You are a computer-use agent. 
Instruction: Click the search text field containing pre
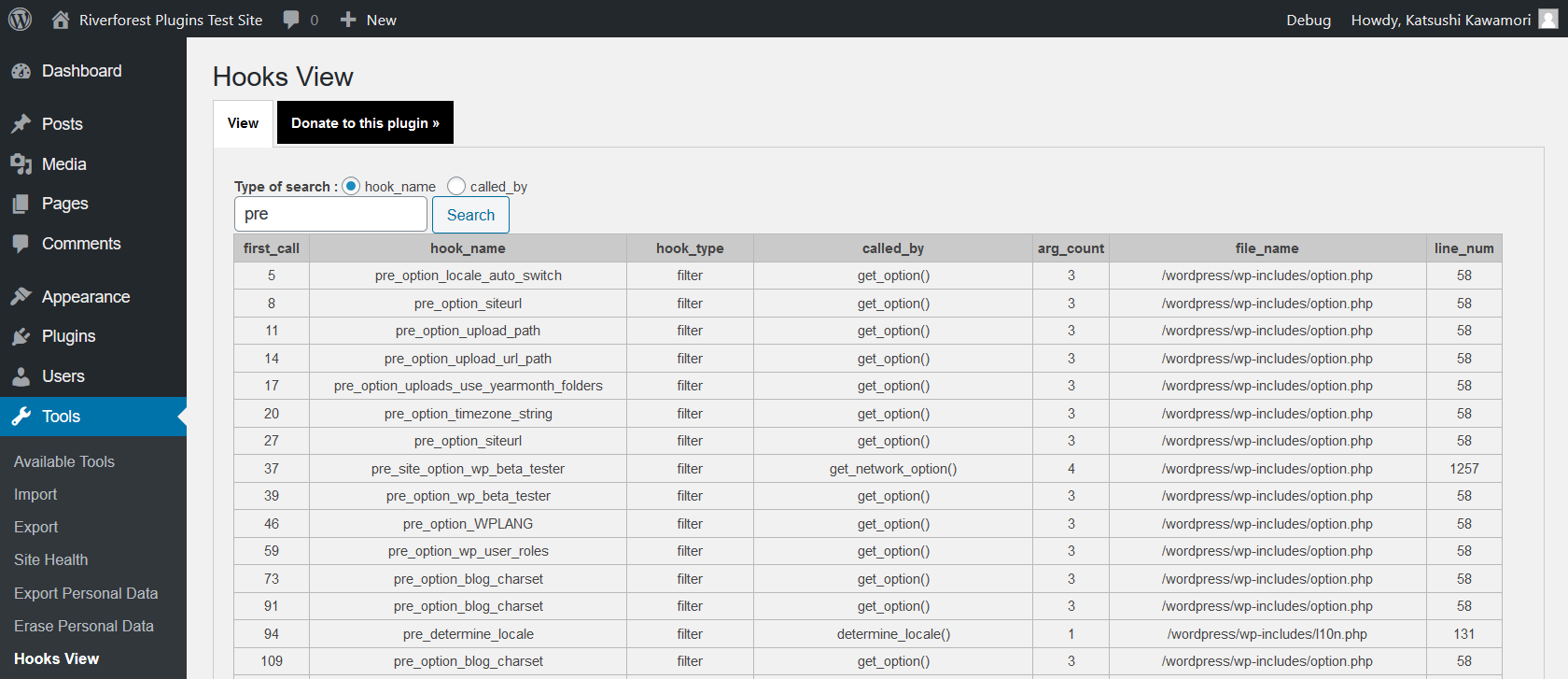330,214
